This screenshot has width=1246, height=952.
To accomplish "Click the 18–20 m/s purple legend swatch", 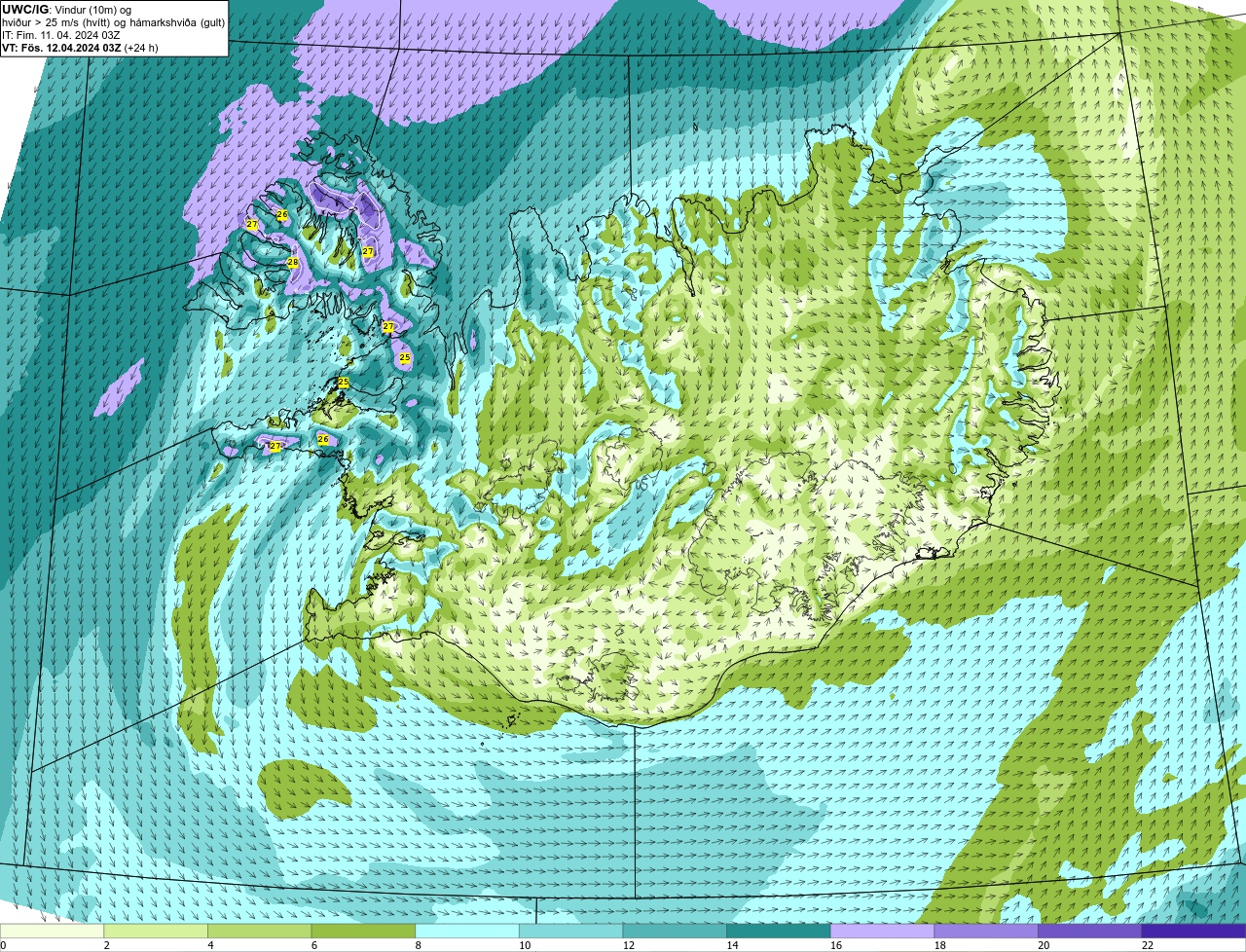I will (986, 931).
